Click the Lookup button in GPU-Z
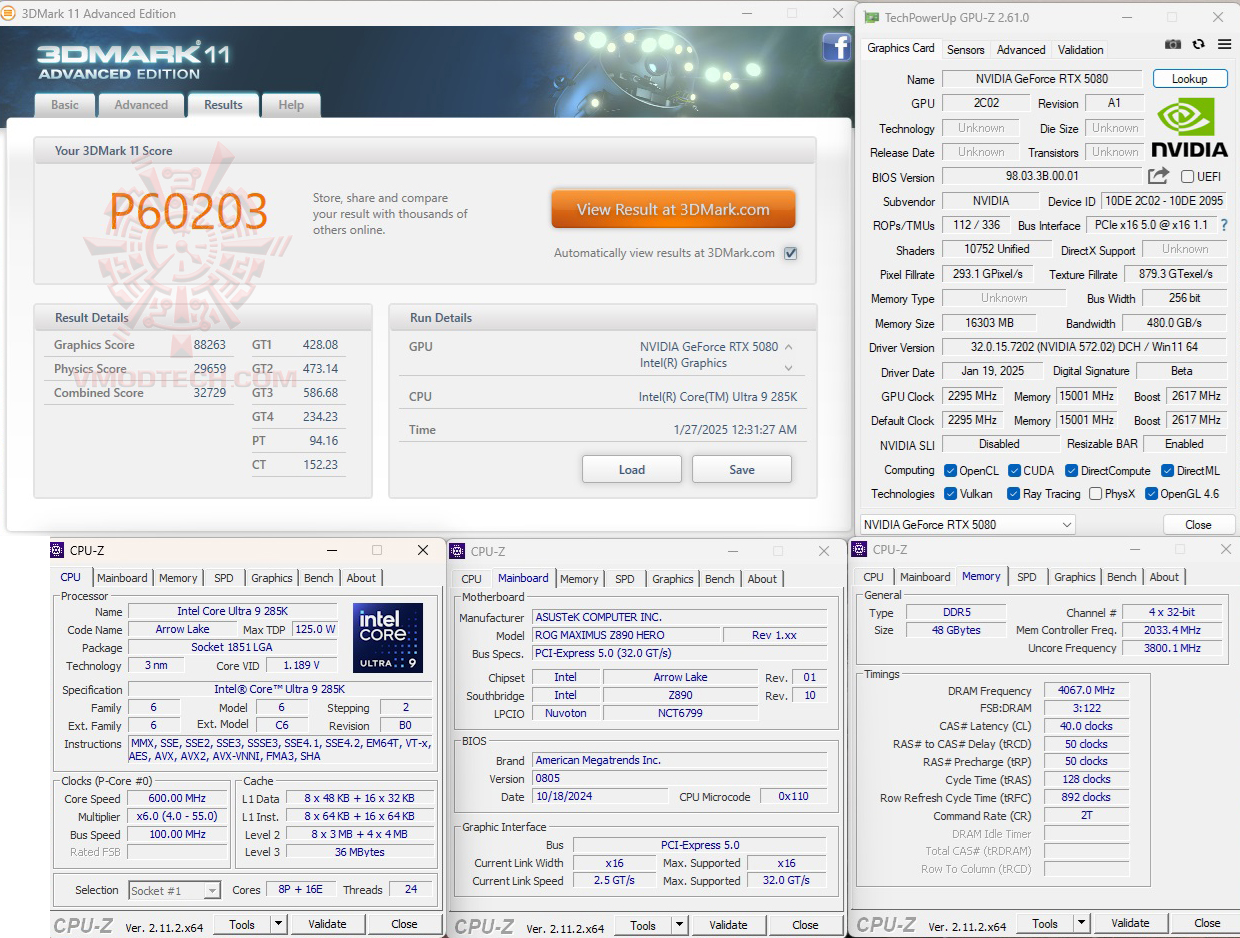 point(1190,78)
